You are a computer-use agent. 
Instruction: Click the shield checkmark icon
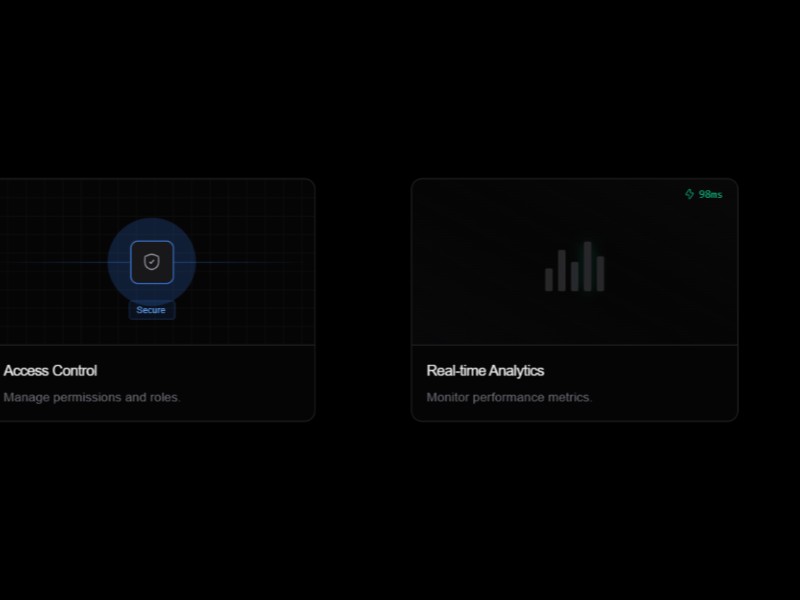point(152,262)
